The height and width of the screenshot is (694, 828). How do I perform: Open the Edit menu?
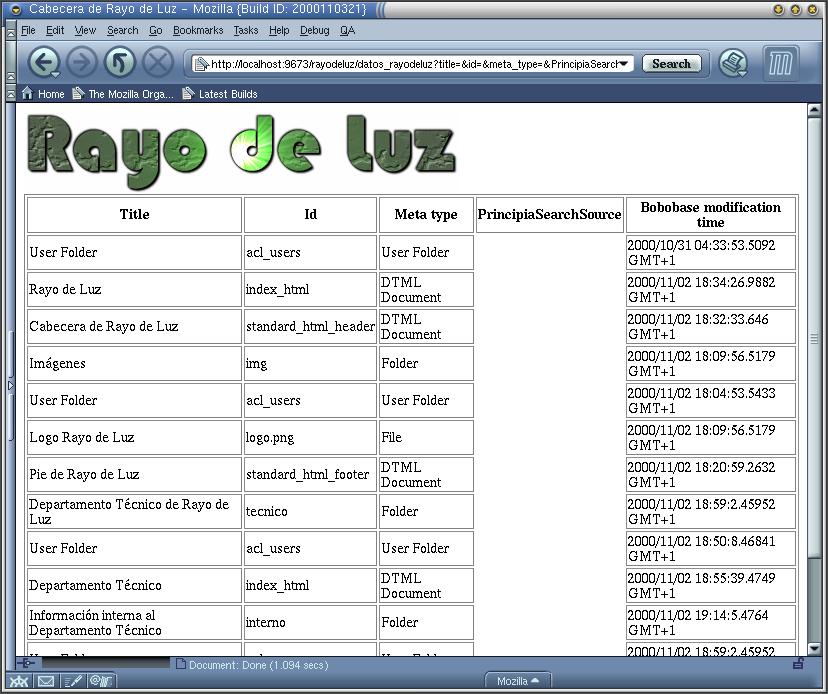click(55, 31)
